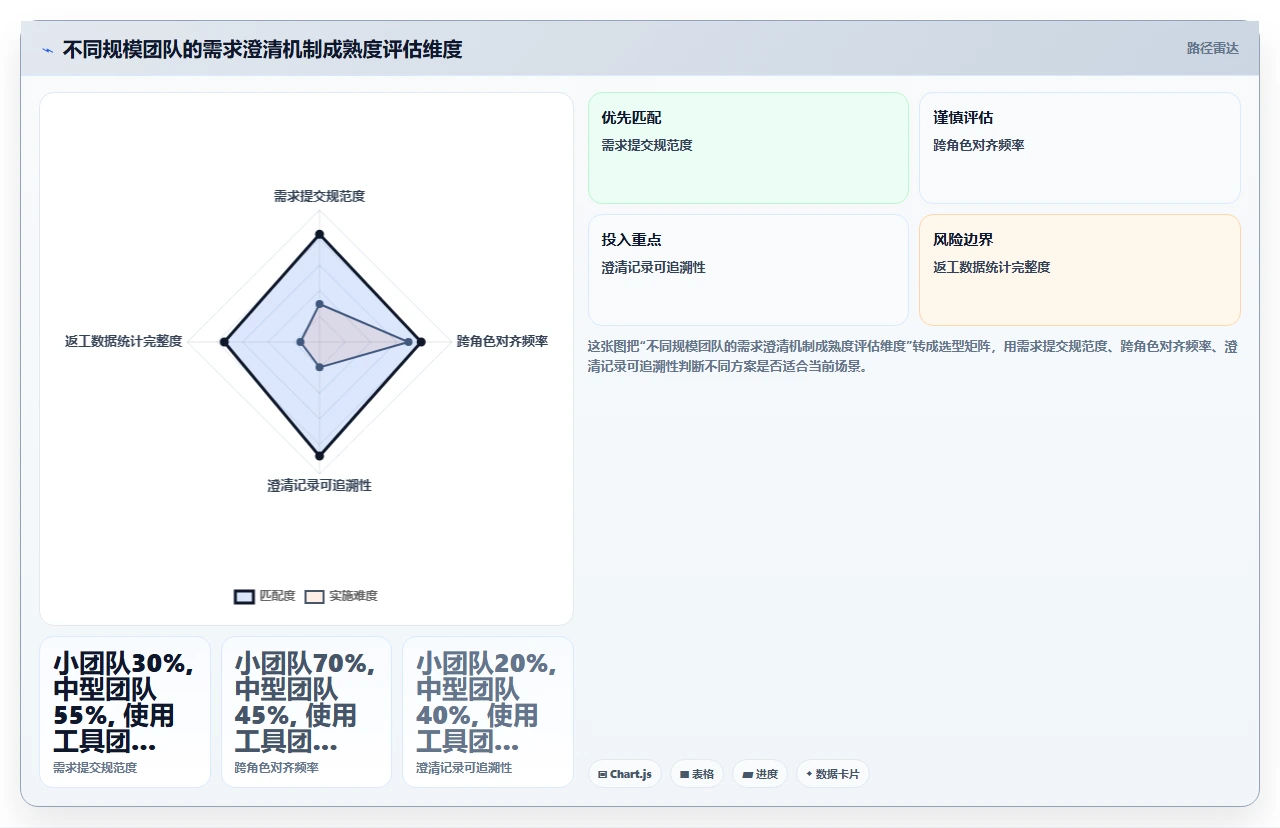Open the 投入重点 card
The height and width of the screenshot is (828, 1280).
pyautogui.click(x=748, y=270)
